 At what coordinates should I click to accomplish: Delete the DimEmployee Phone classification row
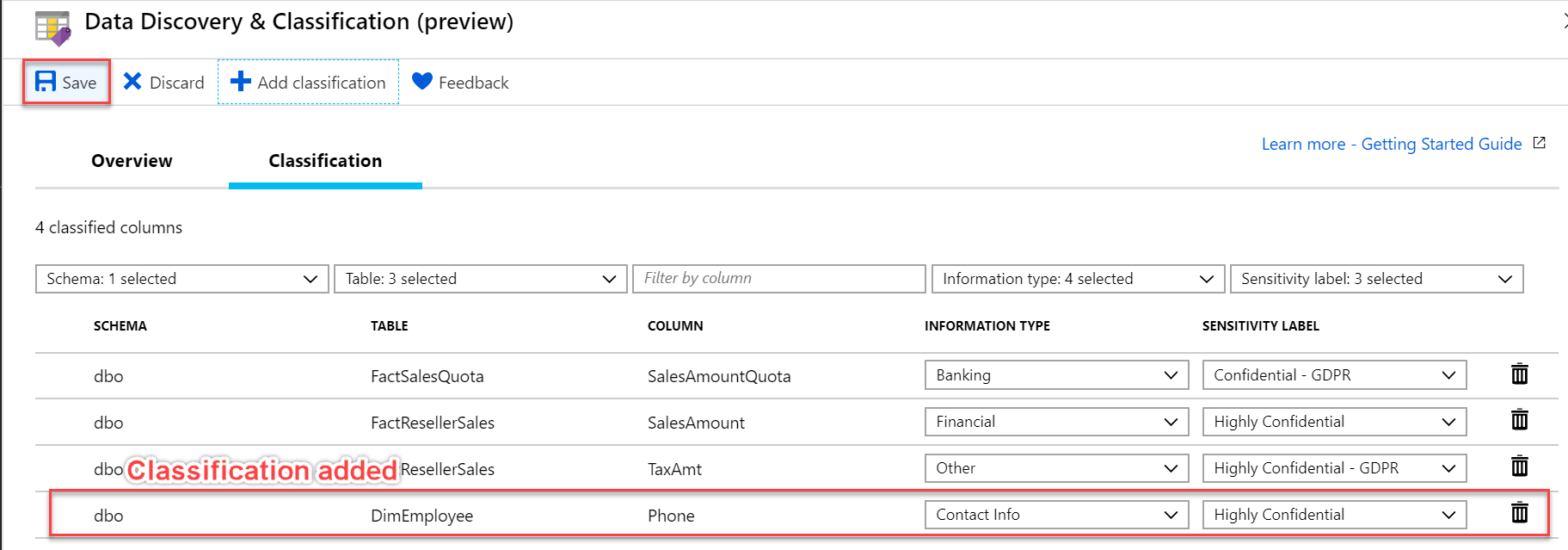pos(1520,514)
